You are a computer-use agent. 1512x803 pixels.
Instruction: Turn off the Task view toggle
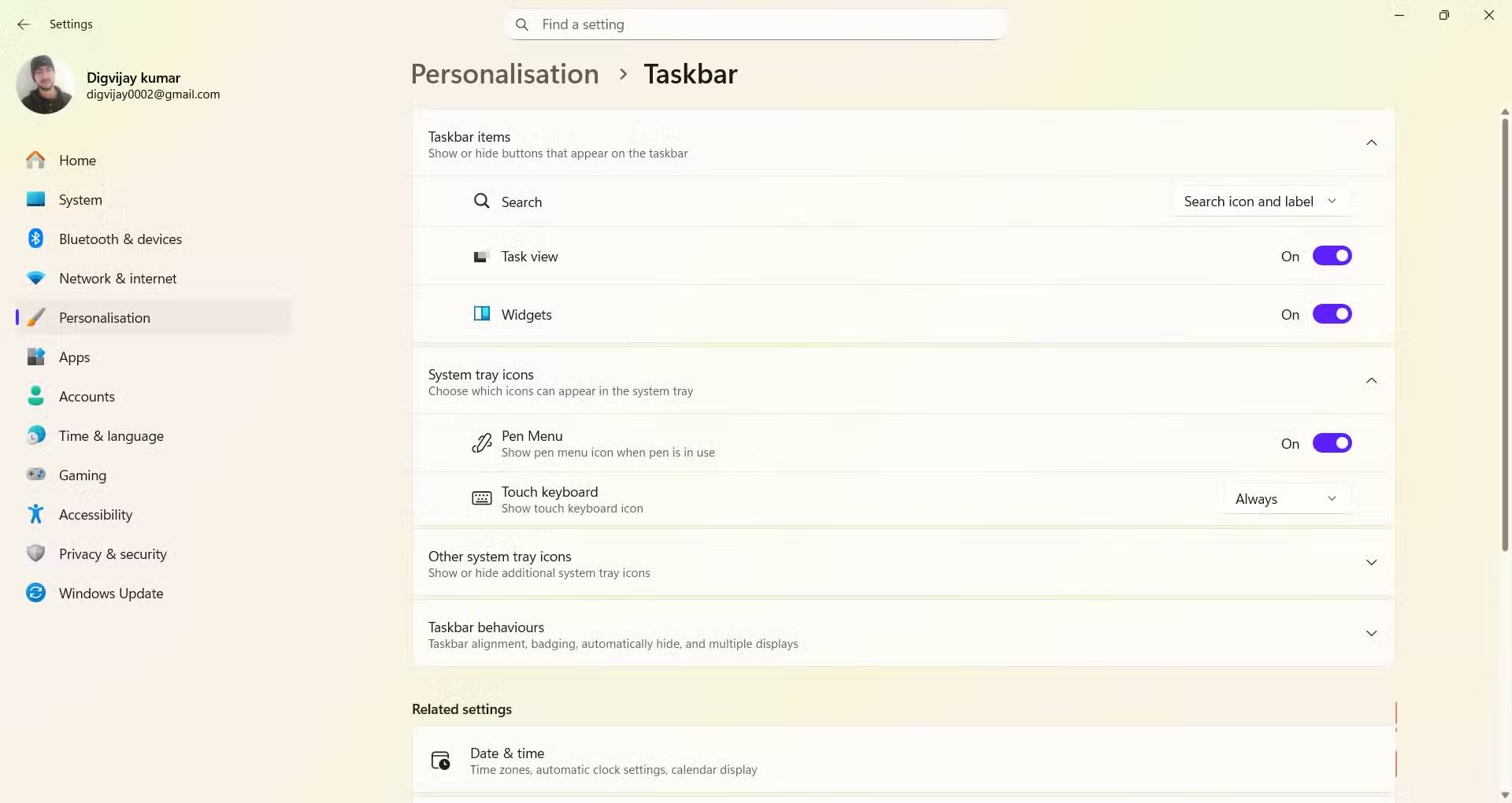pyautogui.click(x=1332, y=256)
